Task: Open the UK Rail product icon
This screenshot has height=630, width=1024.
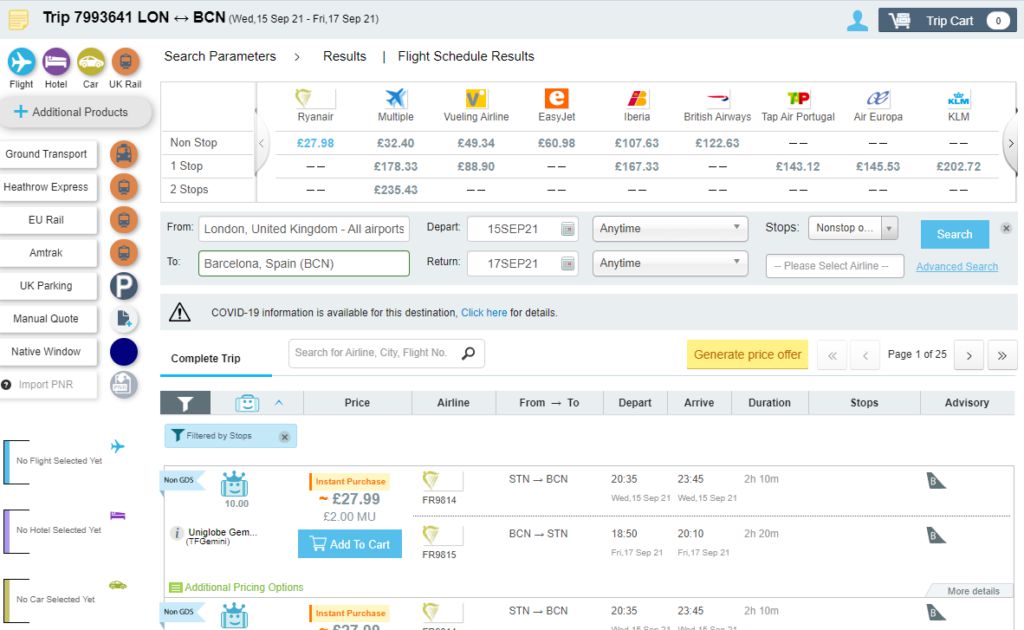Action: click(x=125, y=63)
